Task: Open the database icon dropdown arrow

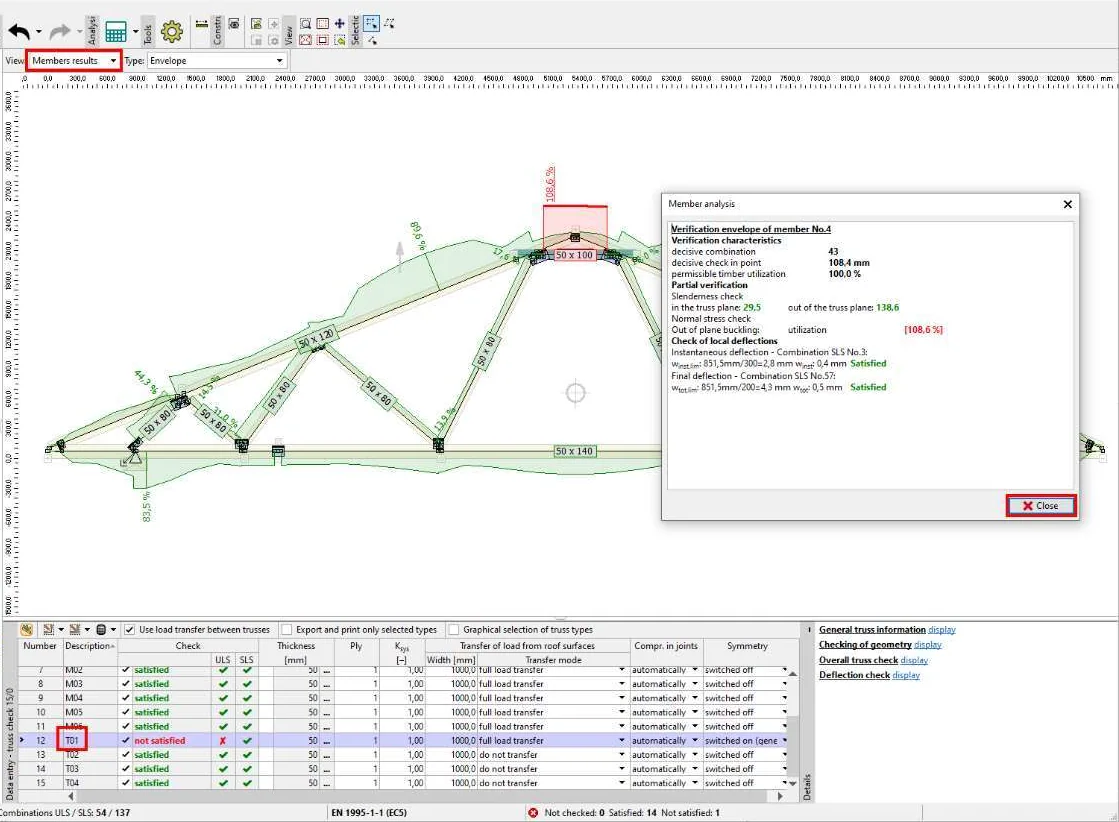Action: [x=113, y=629]
